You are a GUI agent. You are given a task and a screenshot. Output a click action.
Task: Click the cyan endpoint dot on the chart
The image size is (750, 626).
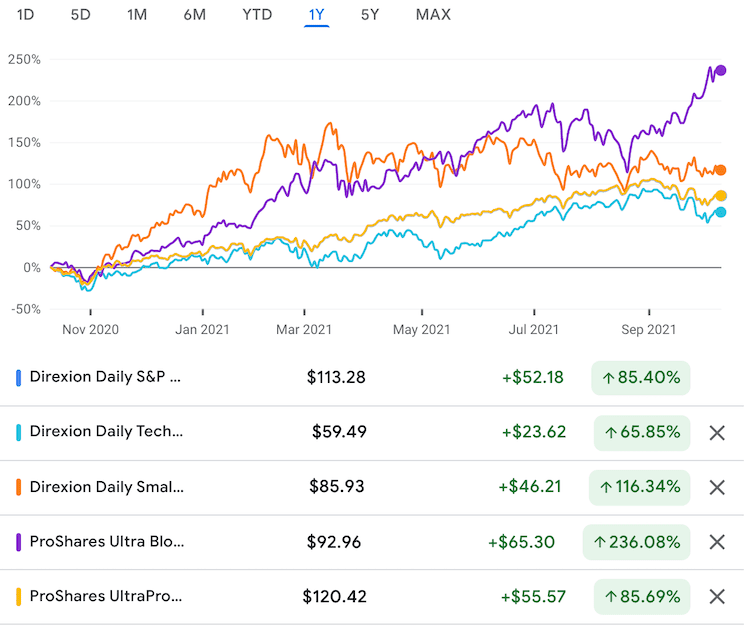(x=720, y=212)
